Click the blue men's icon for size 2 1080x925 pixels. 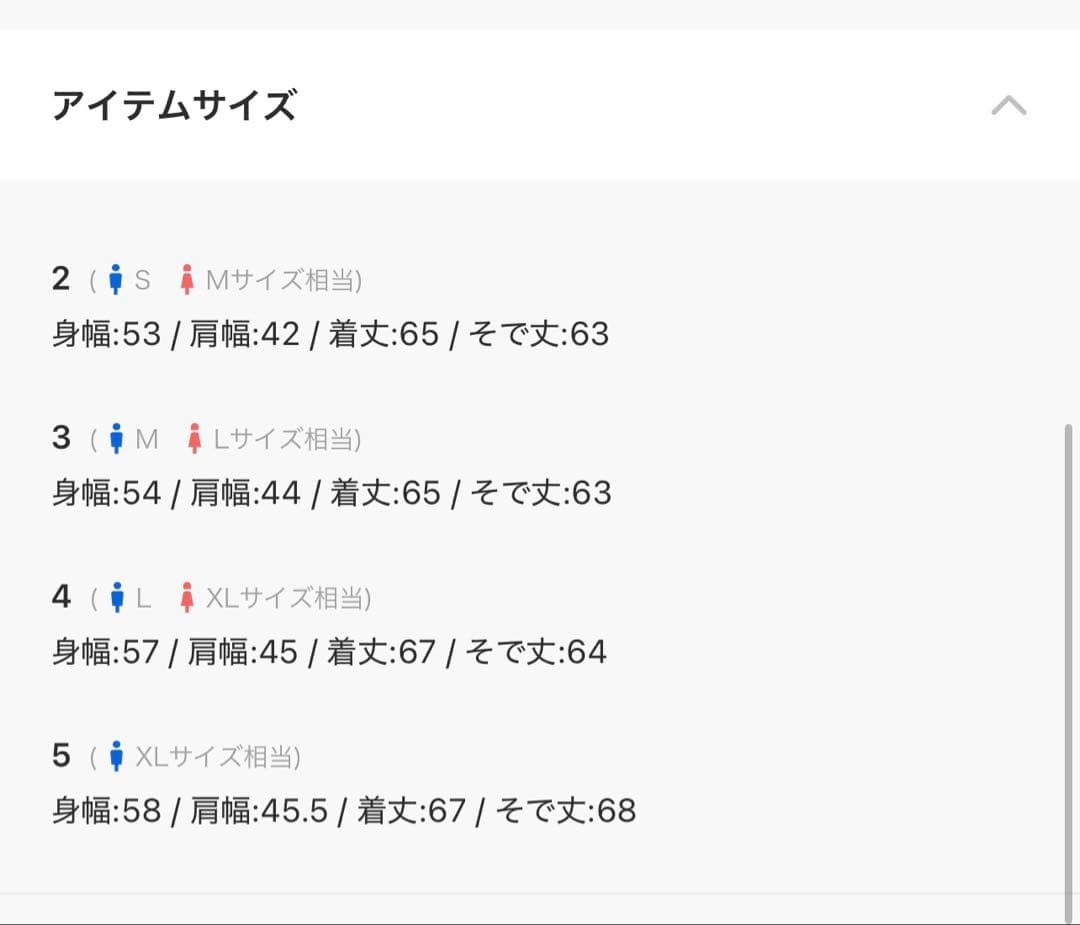coord(116,280)
